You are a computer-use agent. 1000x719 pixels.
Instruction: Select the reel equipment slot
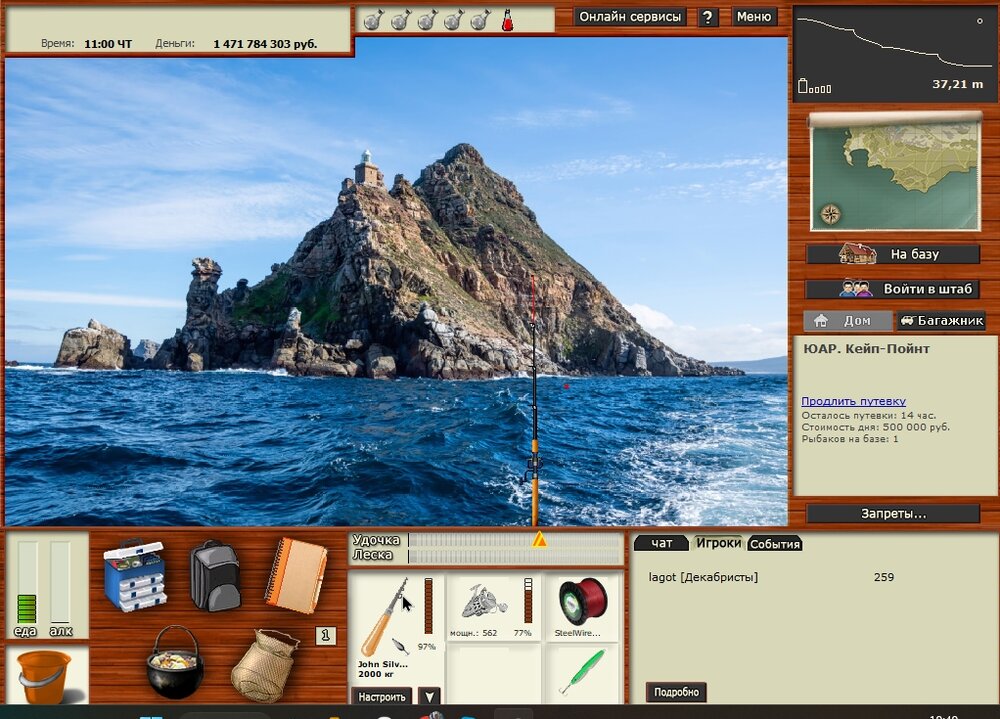click(x=493, y=606)
